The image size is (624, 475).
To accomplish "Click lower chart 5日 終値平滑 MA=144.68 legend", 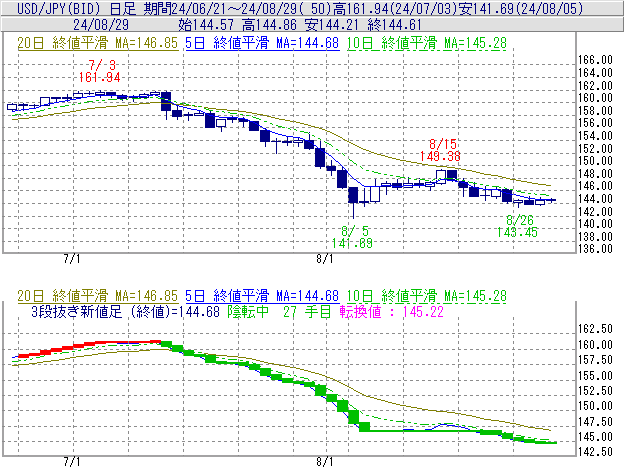I will click(x=262, y=296).
